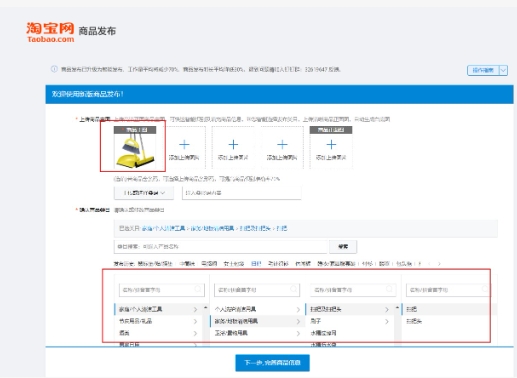The image size is (517, 378).
Task: Expand the arrow next to the 操作指南 button
Action: click(x=503, y=70)
